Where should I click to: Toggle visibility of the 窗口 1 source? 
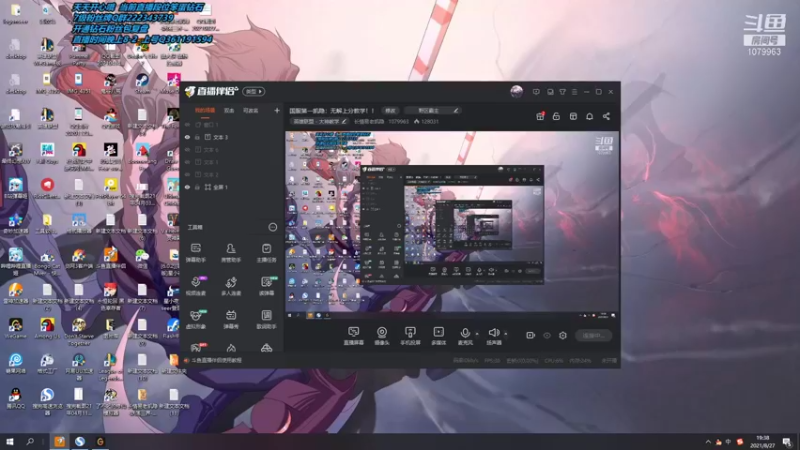(187, 124)
